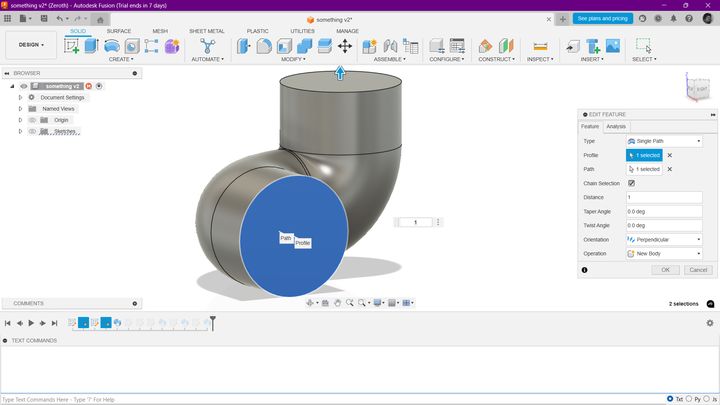720x405 pixels.
Task: Open the Automate modeling icon
Action: [208, 46]
